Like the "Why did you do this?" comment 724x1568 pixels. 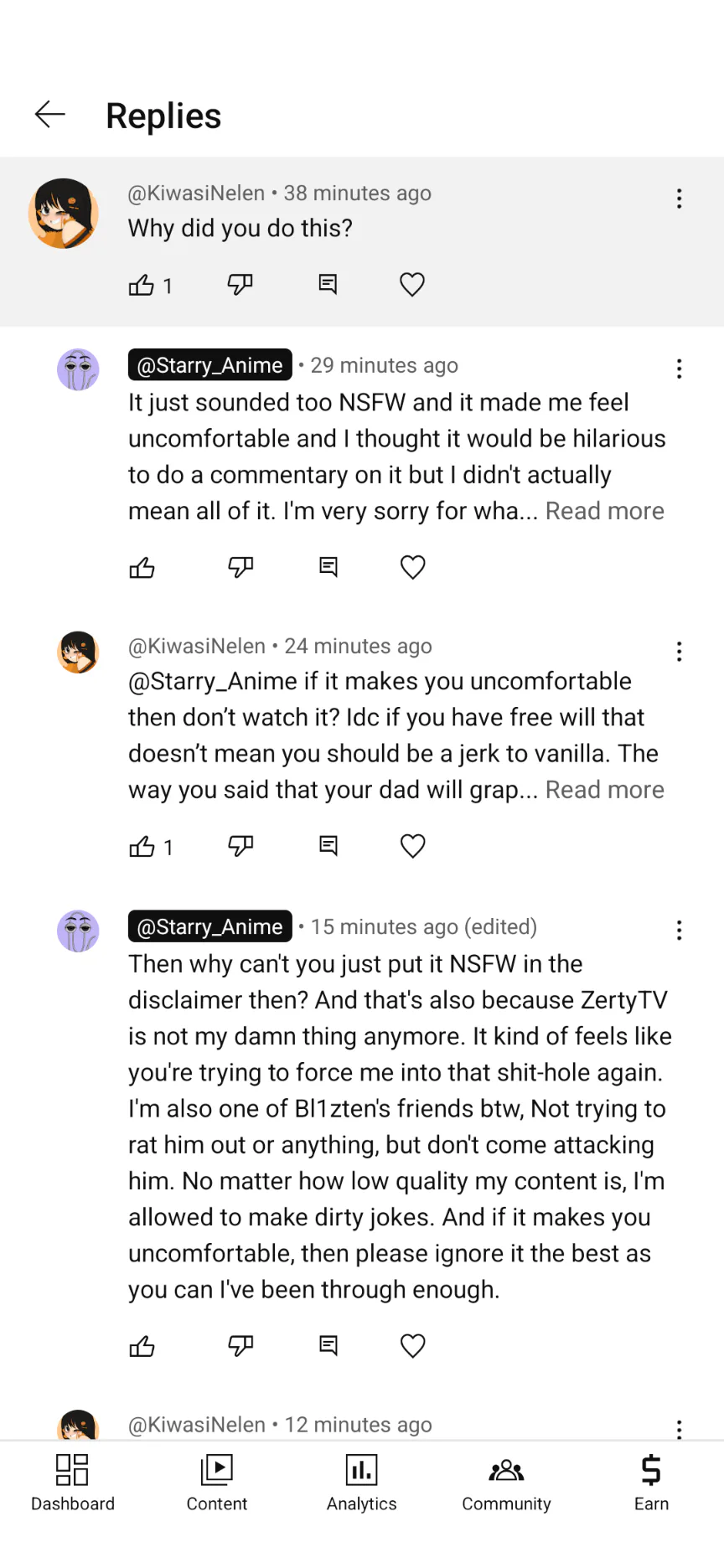pos(142,286)
